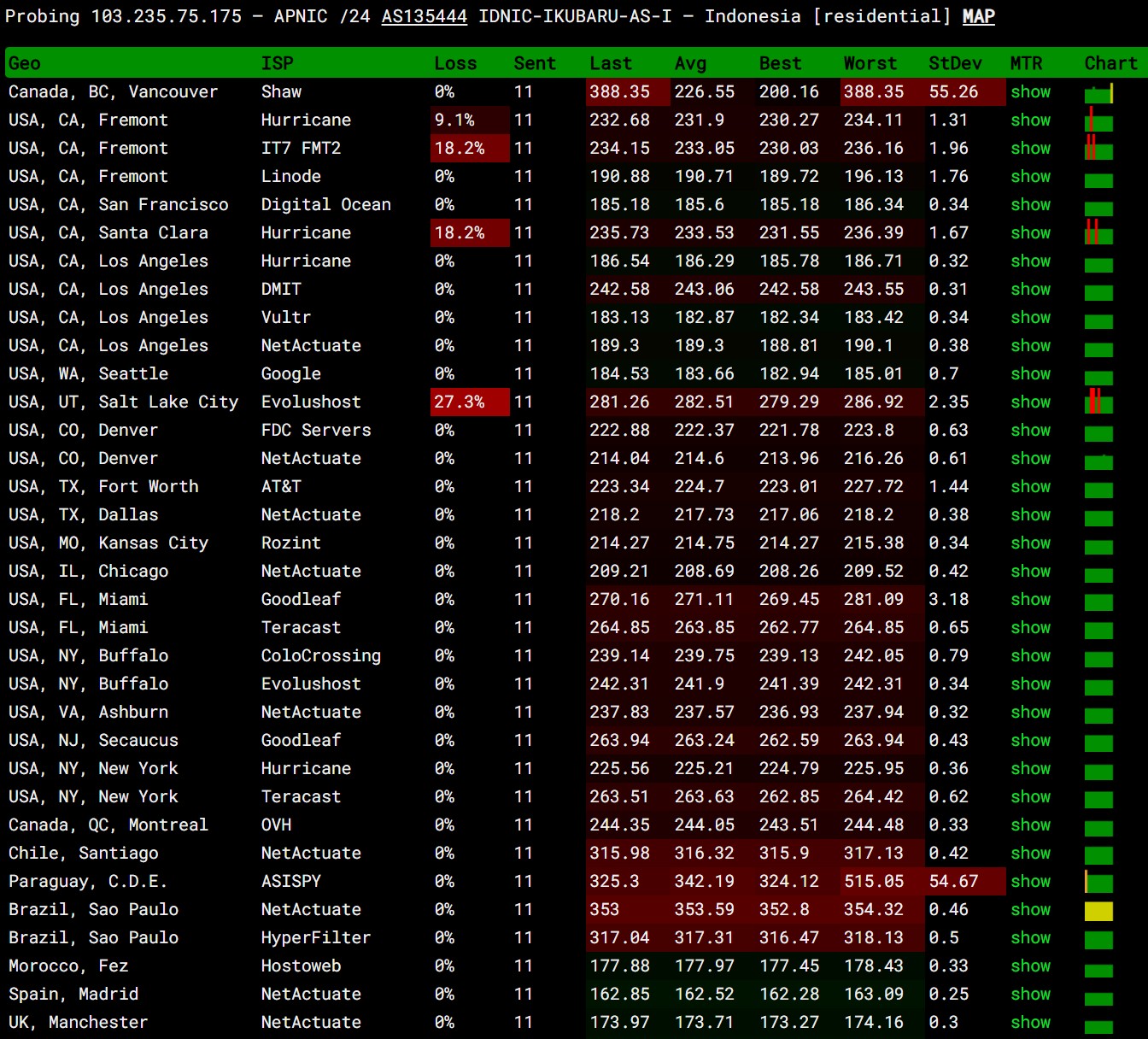Screen dimensions: 1148x1039
Task: Show MTR for Salt Lake City Evolushost
Action: 1030,402
